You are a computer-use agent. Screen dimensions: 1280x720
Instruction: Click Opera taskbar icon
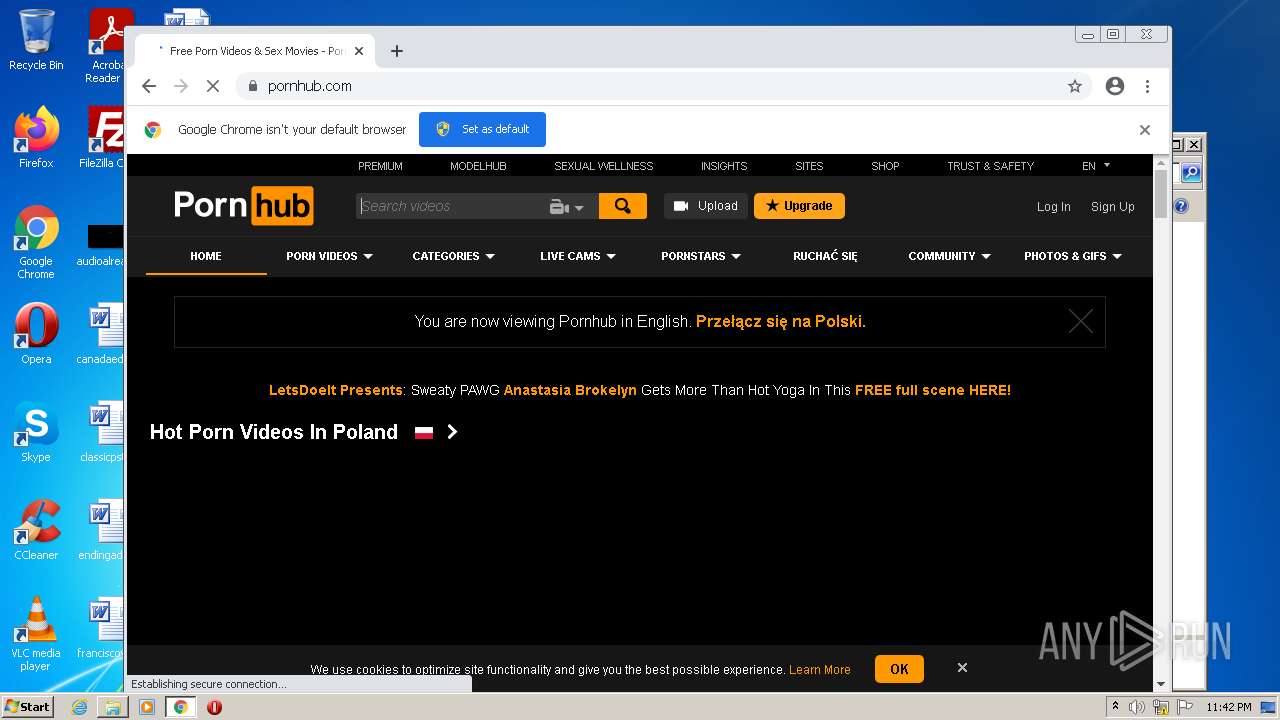point(214,707)
